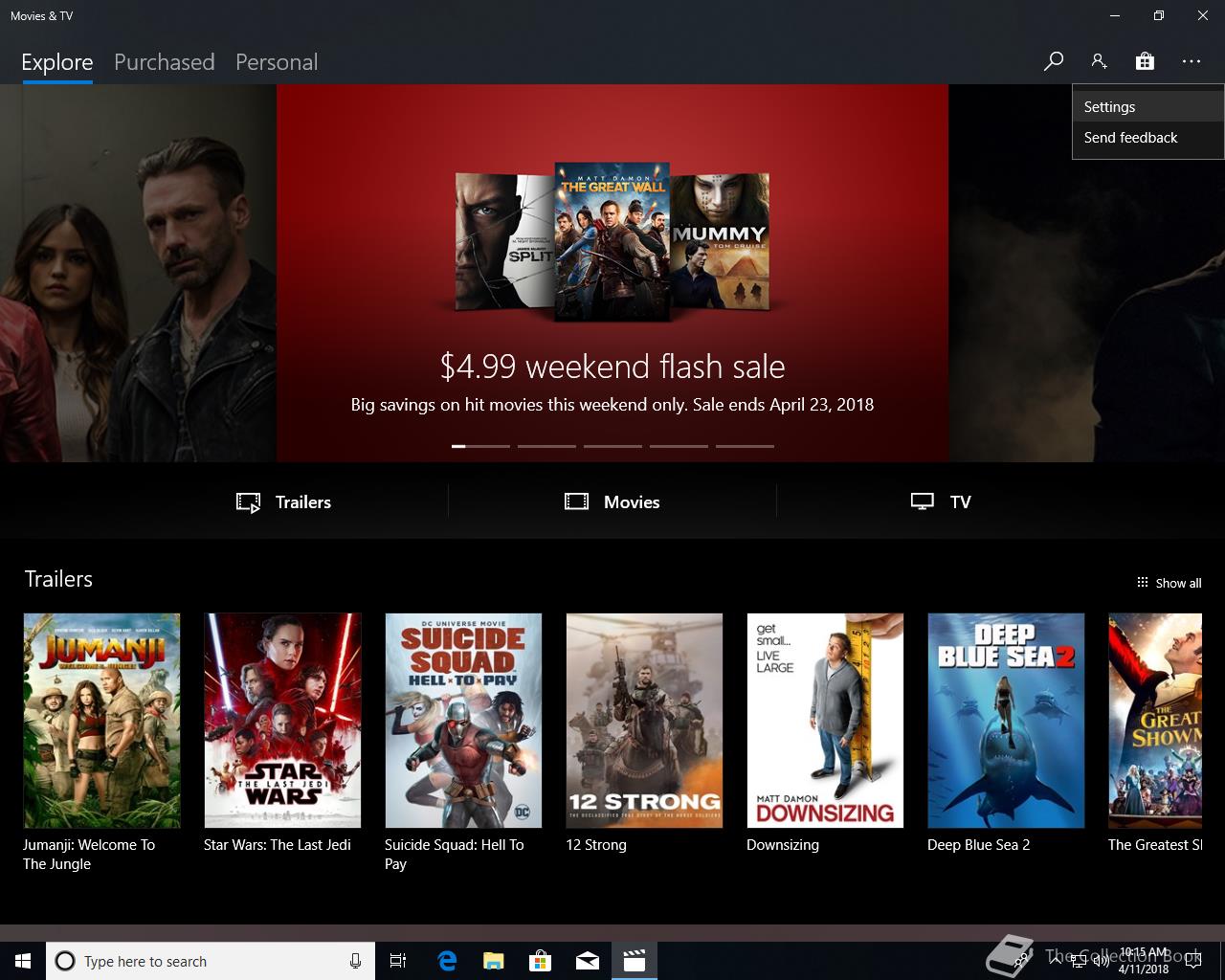Click the 'Downsizing' title text

coord(783,844)
